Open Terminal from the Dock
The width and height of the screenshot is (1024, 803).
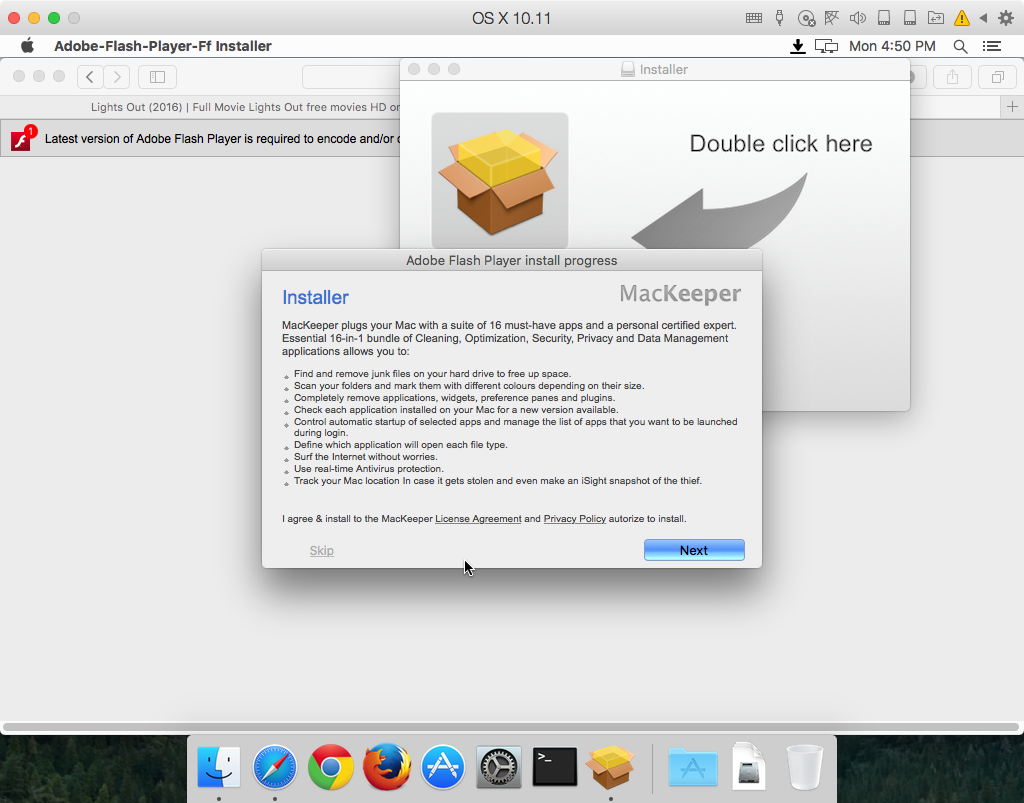click(554, 767)
